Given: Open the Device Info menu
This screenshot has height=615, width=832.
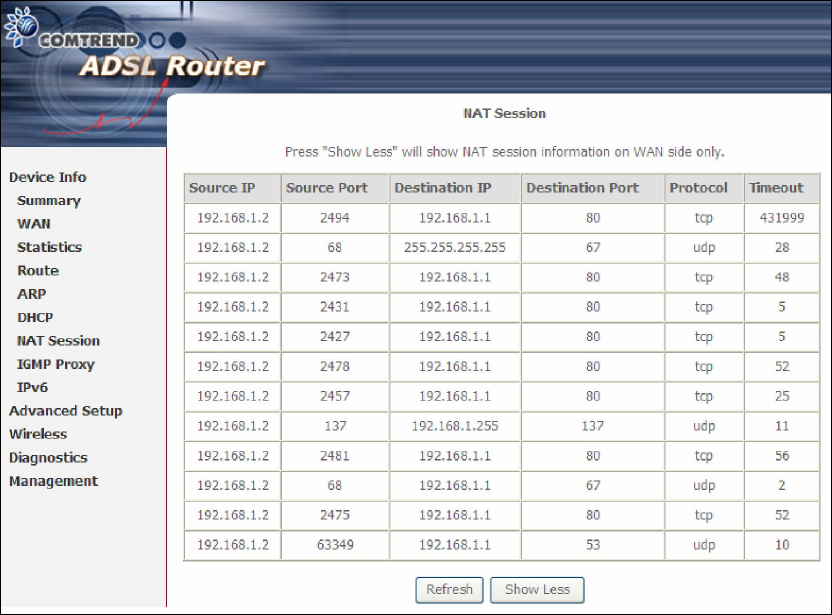Looking at the screenshot, I should (x=48, y=177).
